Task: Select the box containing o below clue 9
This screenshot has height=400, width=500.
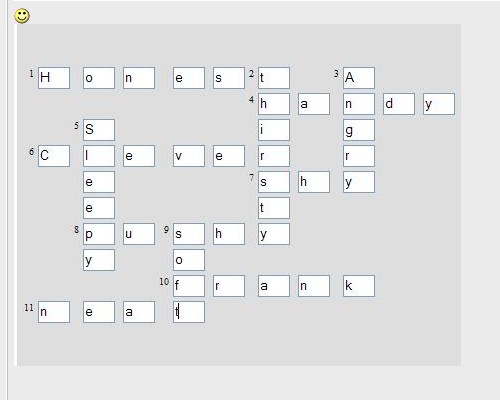Action: 189,260
